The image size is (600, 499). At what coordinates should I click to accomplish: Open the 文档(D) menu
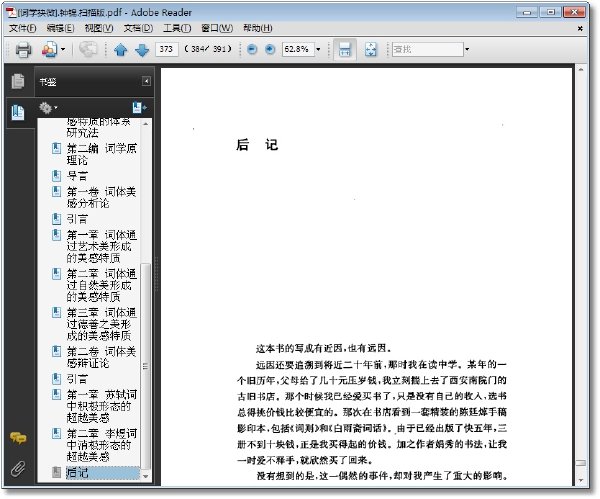138,28
